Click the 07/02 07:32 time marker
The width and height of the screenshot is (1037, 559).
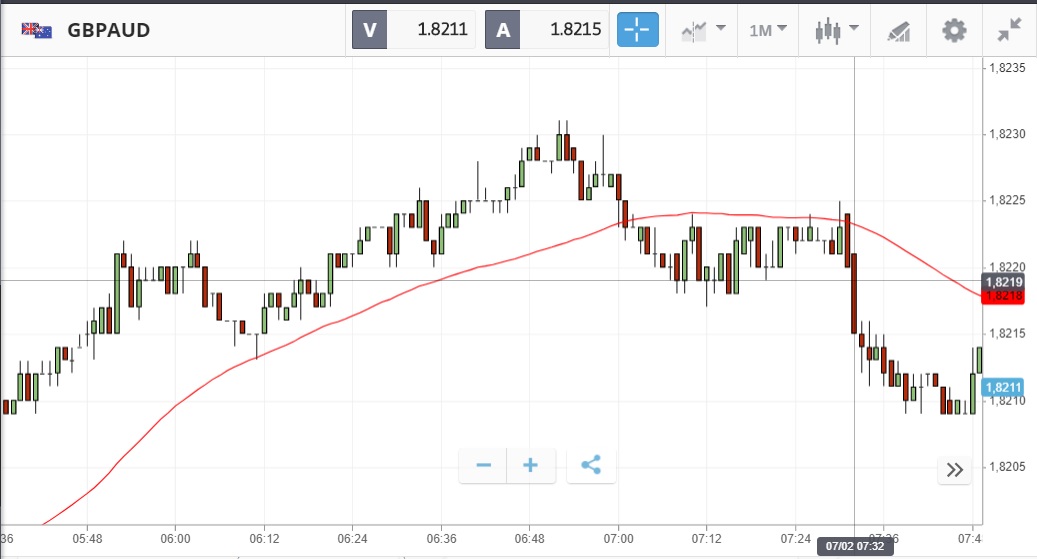tap(855, 546)
